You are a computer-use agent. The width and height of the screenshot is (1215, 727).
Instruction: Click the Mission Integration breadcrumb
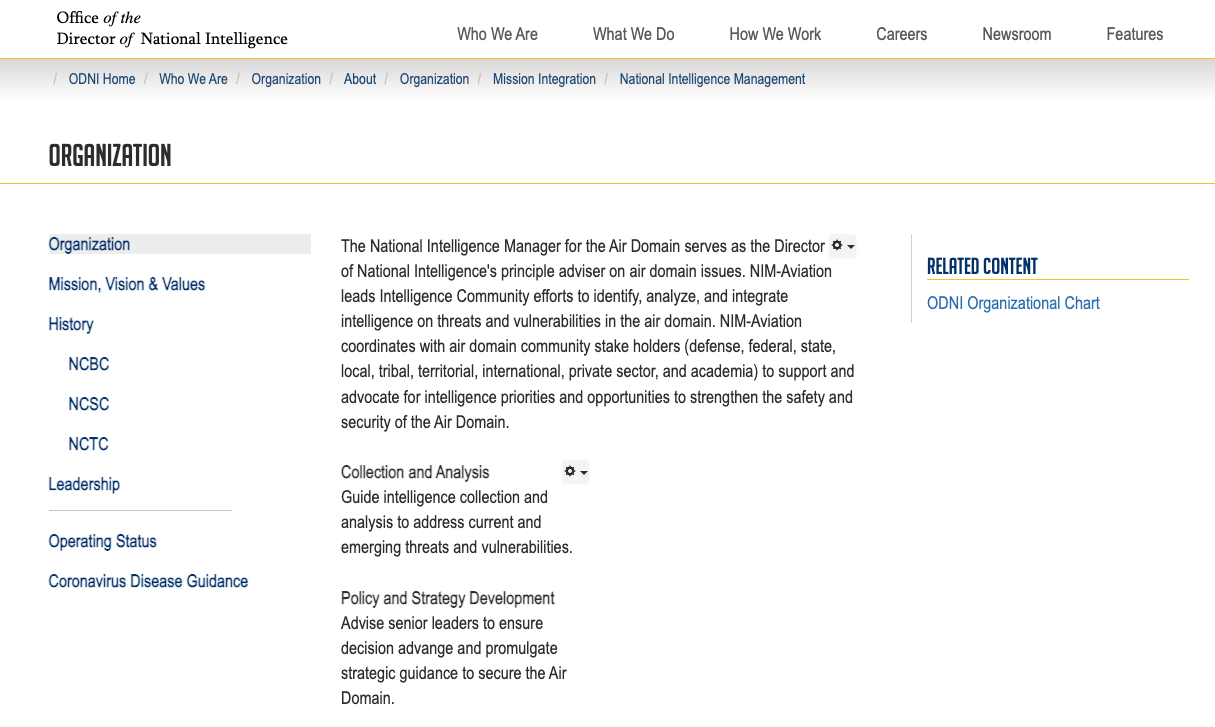coord(544,79)
